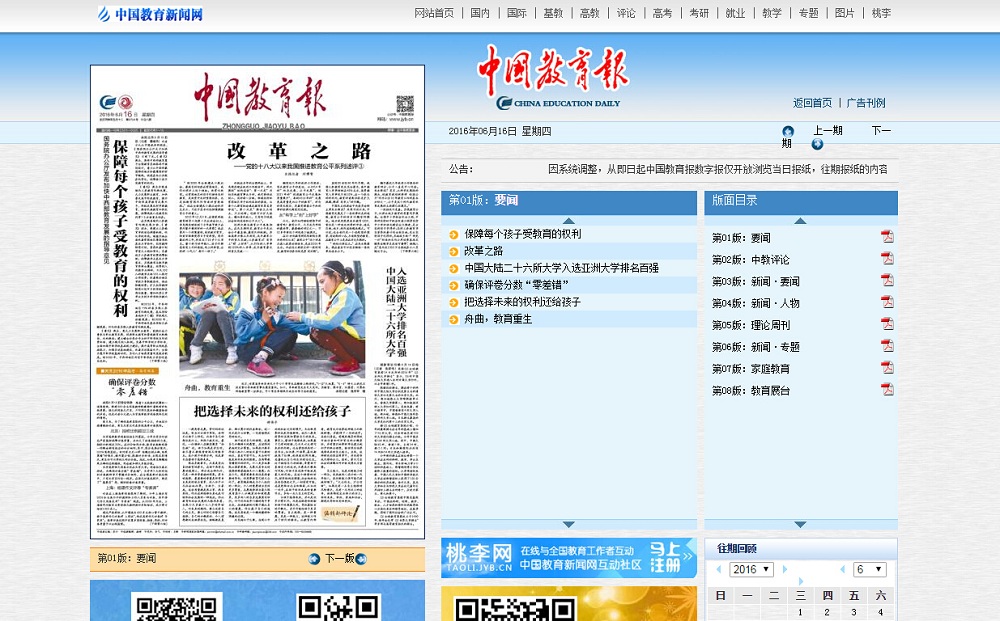Click PDF icon beside 第04版 新闻·人物
1000x621 pixels.
[x=887, y=302]
